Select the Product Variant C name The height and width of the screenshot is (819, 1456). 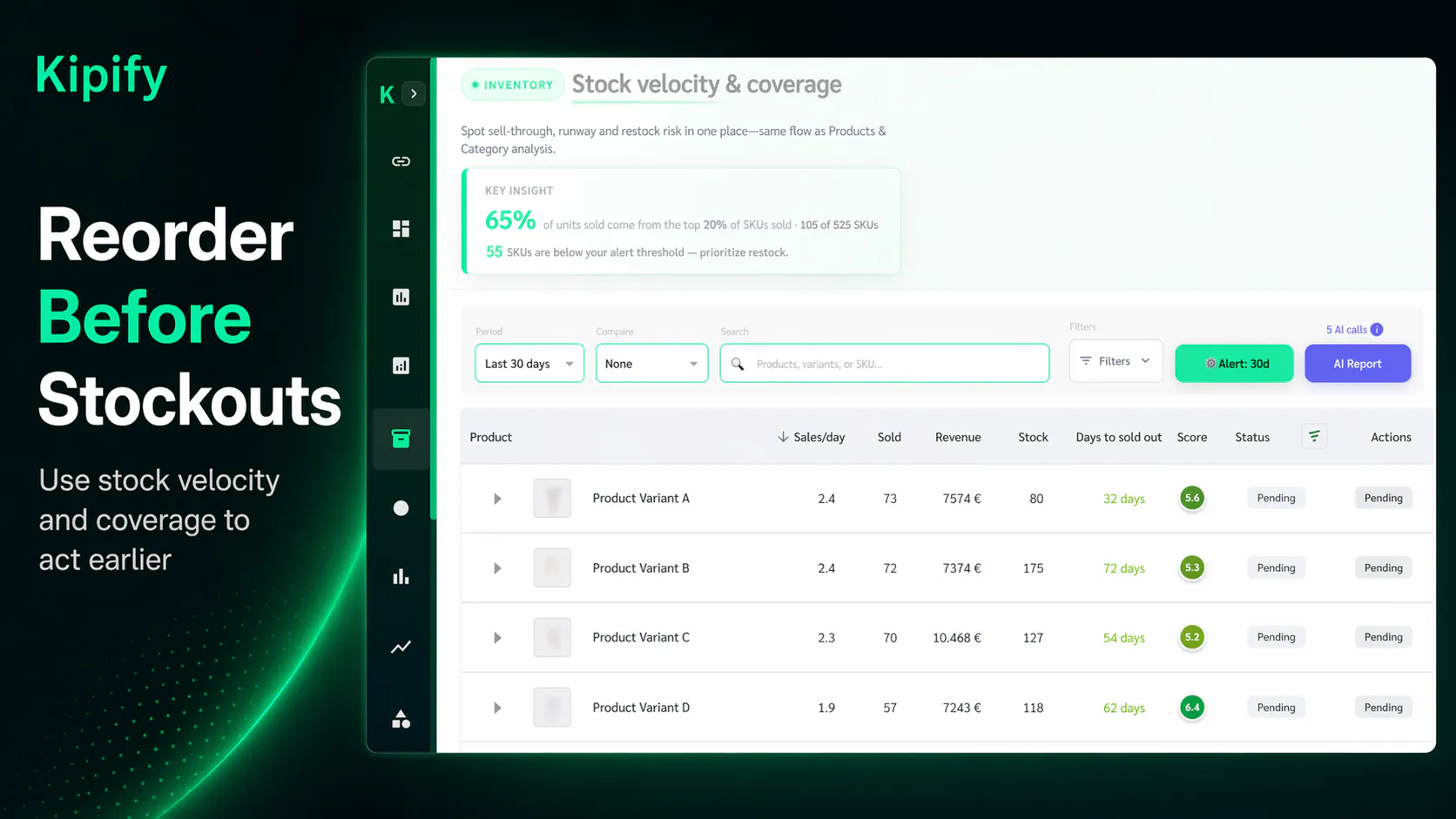coord(641,638)
